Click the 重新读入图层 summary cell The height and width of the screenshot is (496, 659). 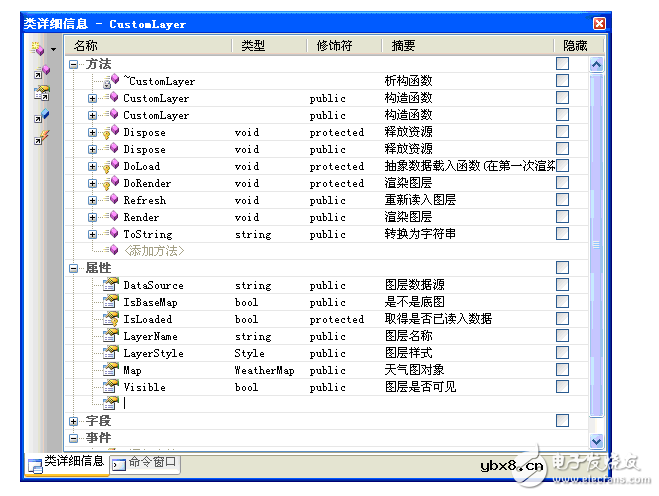(420, 200)
